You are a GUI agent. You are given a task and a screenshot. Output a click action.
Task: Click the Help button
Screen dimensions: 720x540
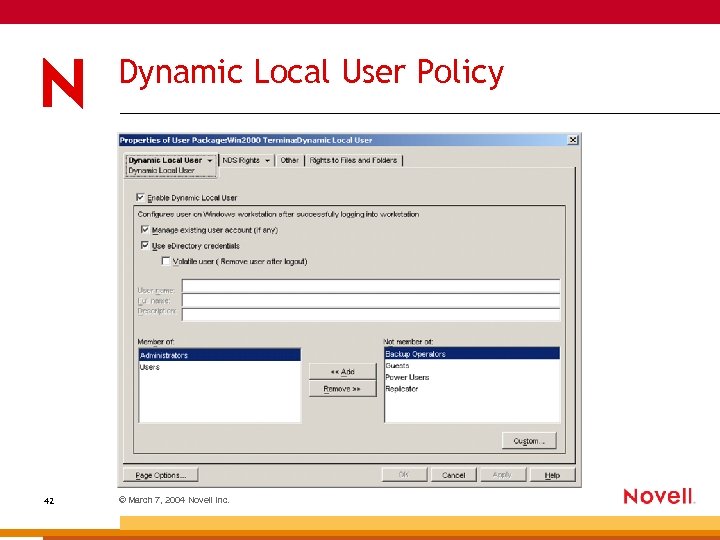[x=552, y=475]
